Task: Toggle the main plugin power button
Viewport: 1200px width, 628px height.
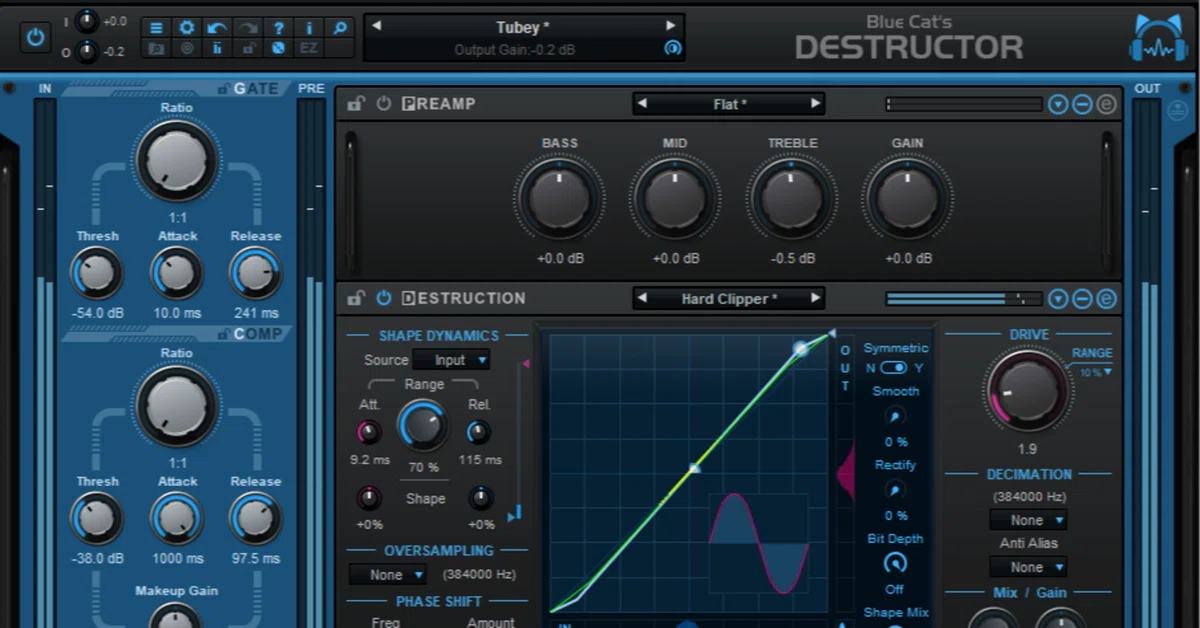Action: point(36,38)
